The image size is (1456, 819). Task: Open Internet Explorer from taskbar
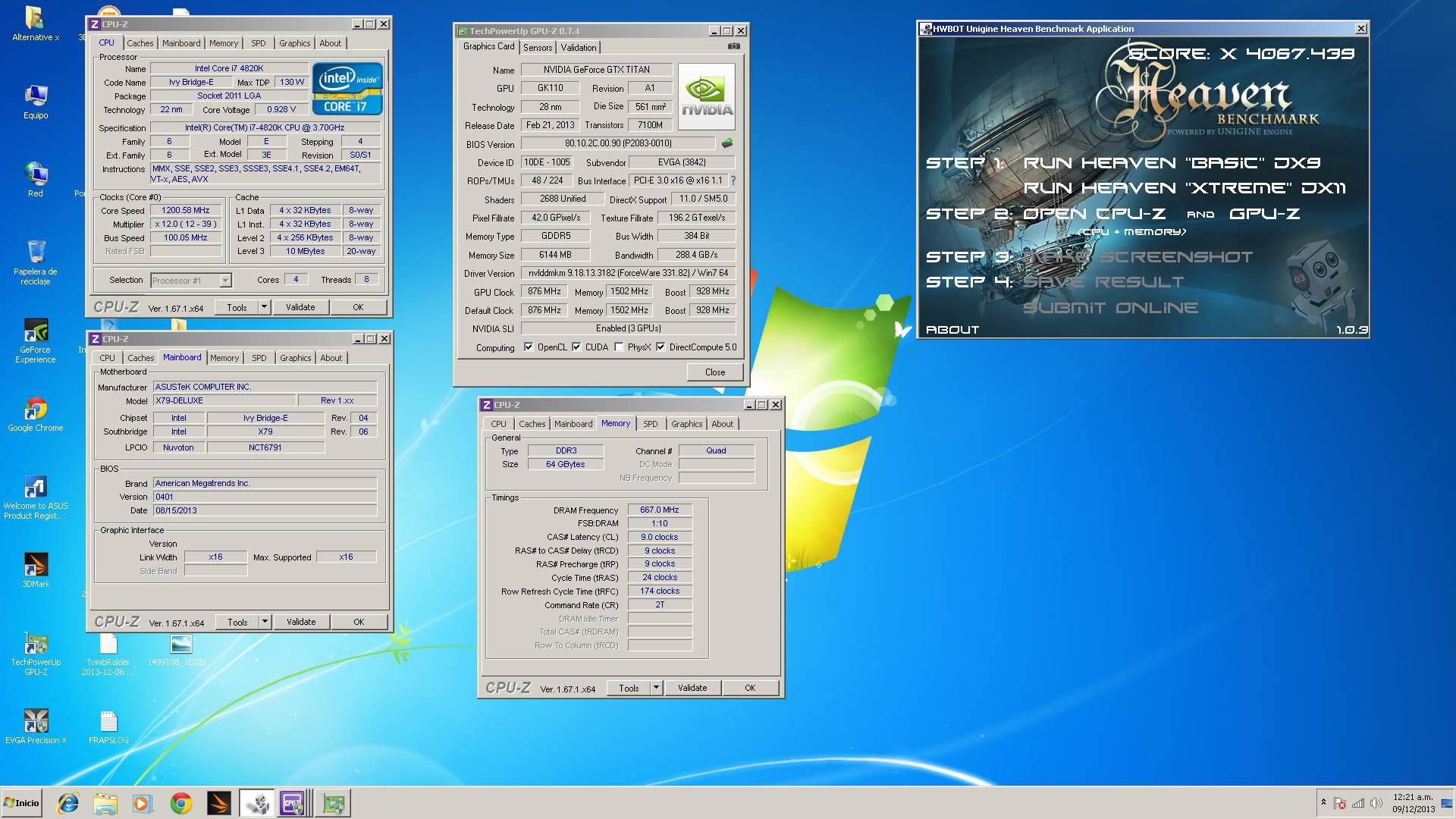68,803
